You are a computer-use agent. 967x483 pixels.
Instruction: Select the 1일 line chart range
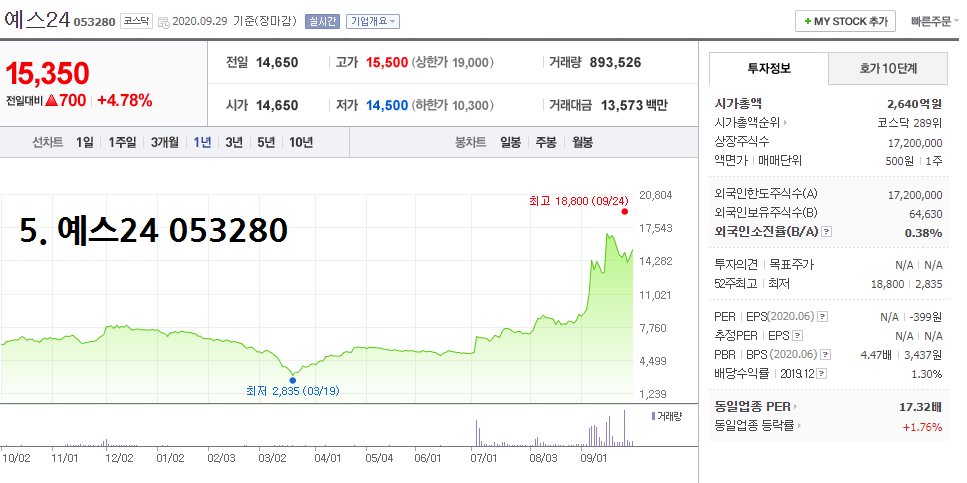point(85,142)
